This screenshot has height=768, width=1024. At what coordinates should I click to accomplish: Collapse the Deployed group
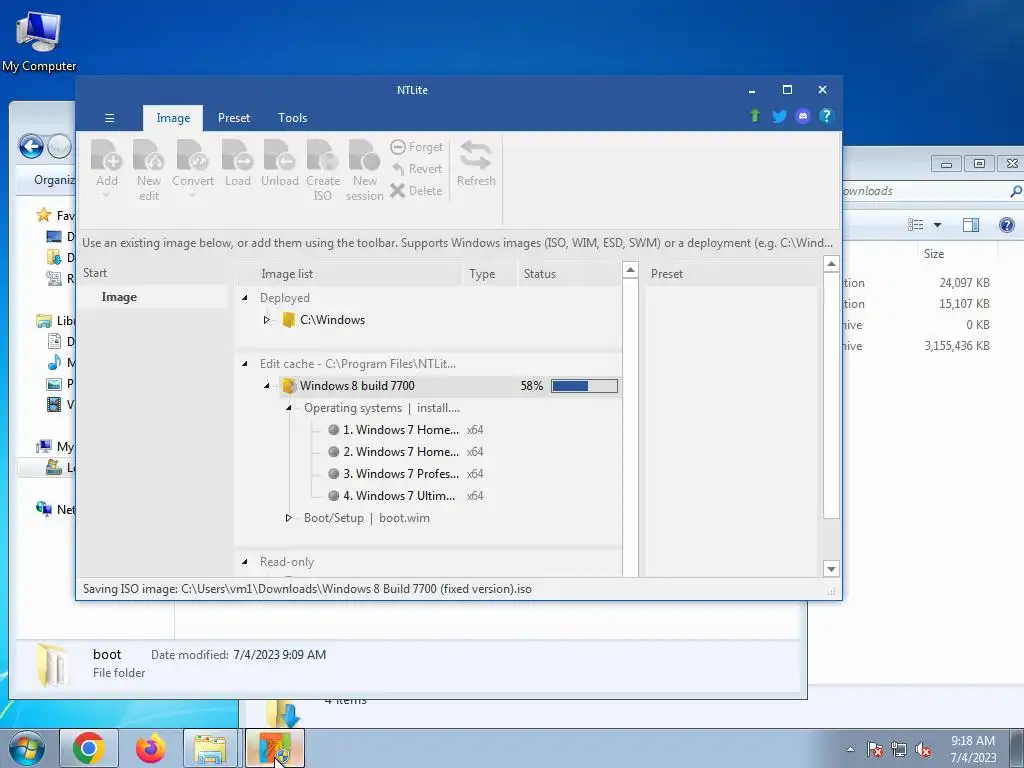point(245,298)
